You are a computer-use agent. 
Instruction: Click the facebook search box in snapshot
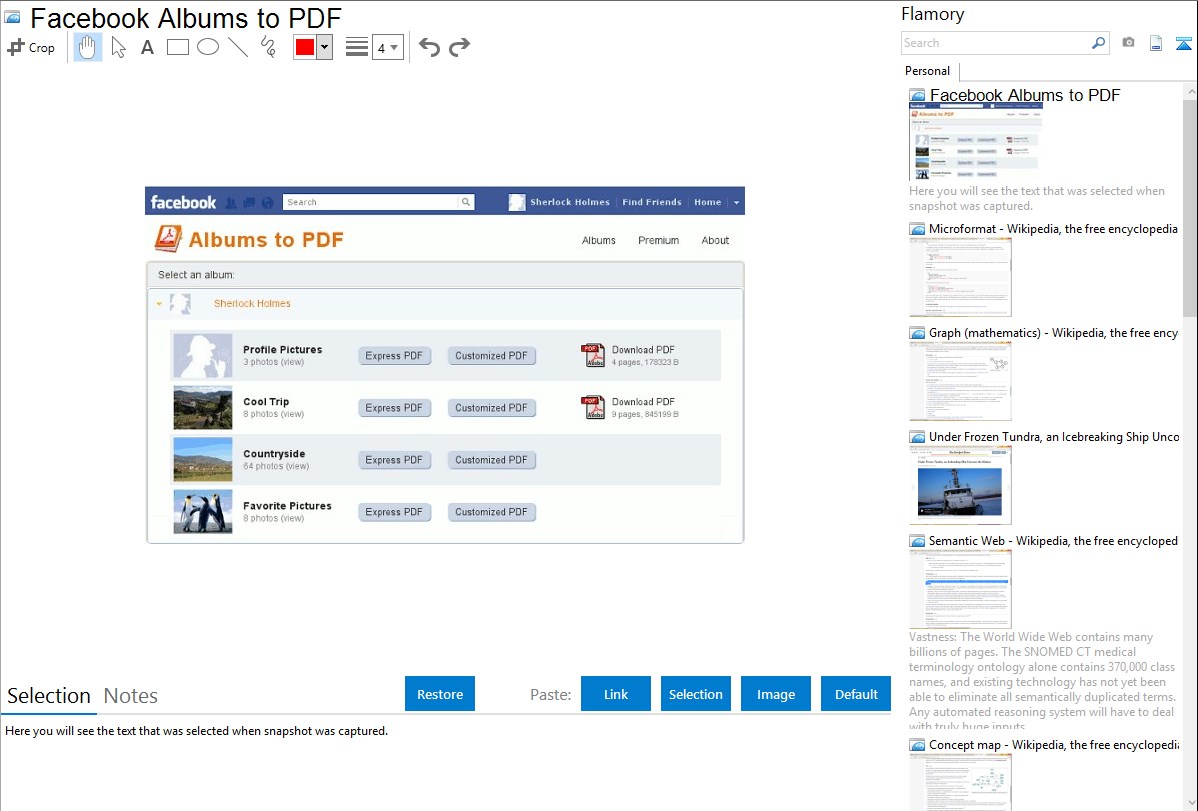371,202
